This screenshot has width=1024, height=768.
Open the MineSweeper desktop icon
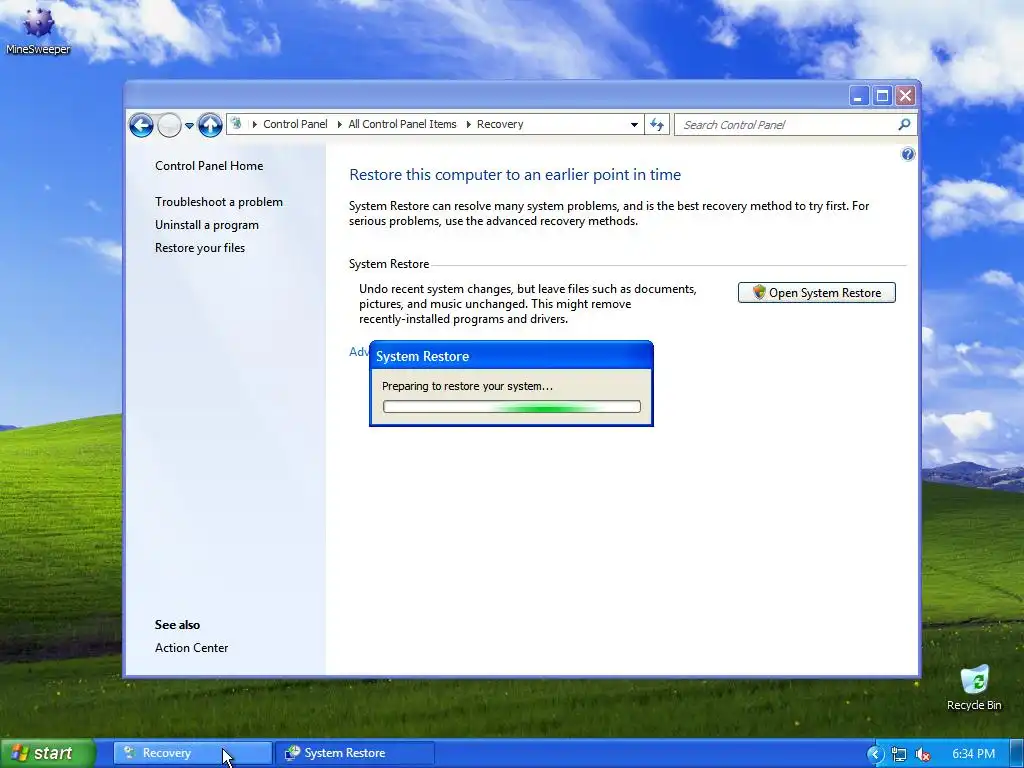(38, 29)
